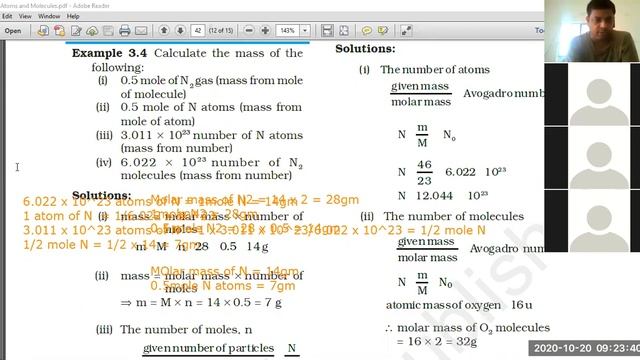Open the Help menu
This screenshot has height=360, width=640.
[73, 16]
